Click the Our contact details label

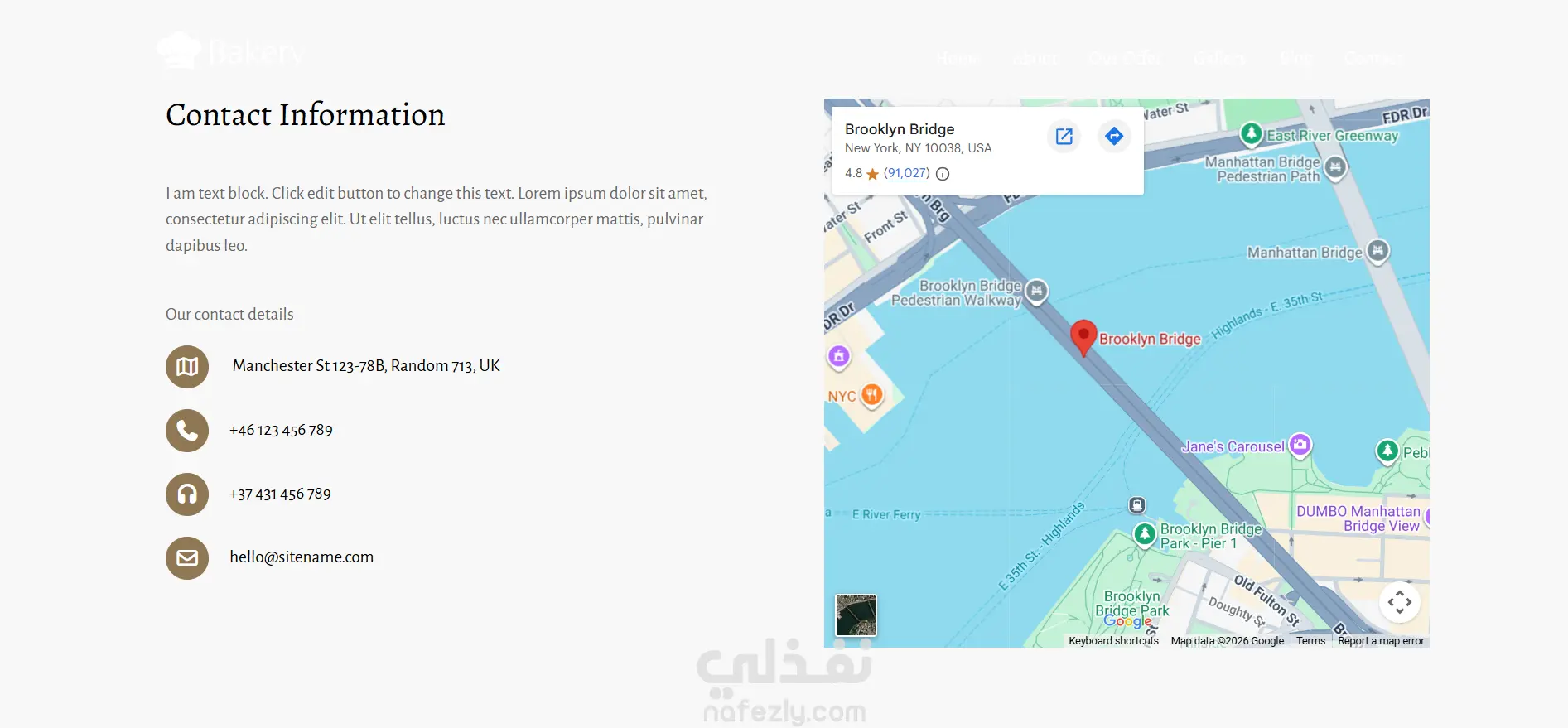tap(229, 315)
